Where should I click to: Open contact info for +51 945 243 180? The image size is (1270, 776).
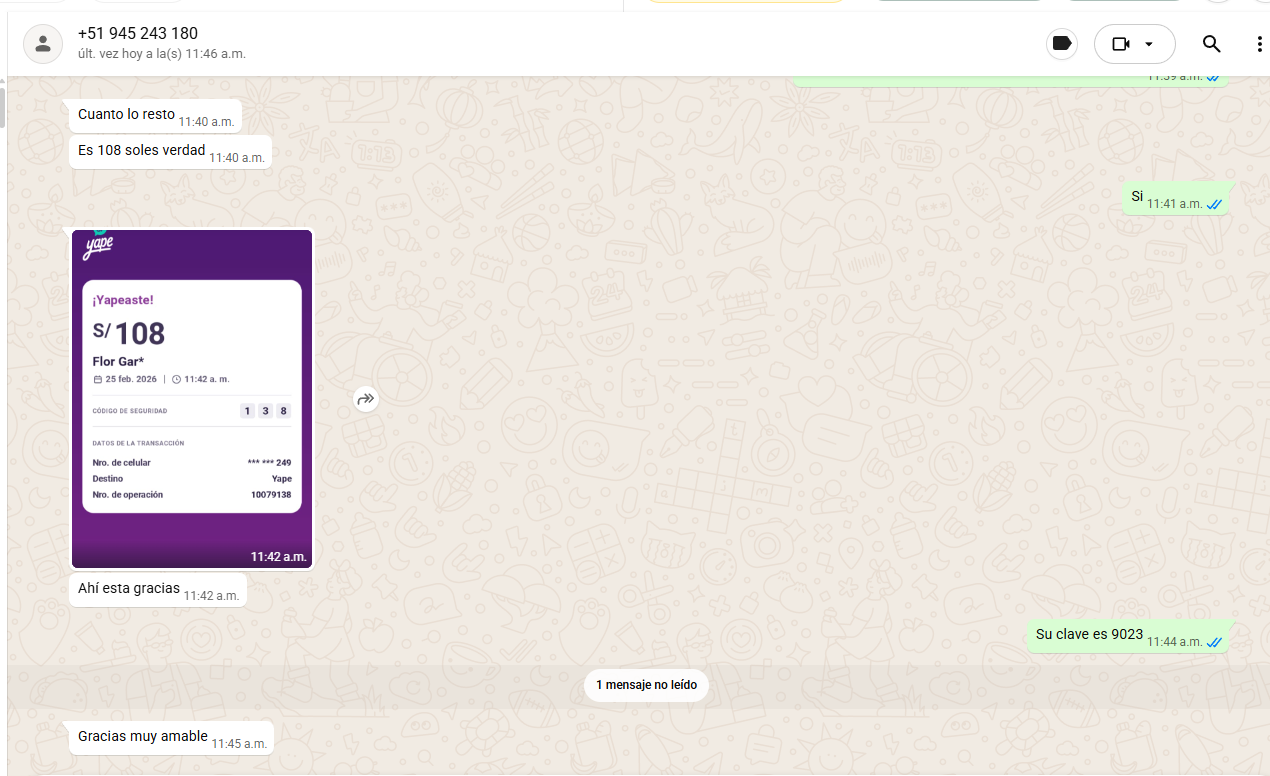[138, 34]
